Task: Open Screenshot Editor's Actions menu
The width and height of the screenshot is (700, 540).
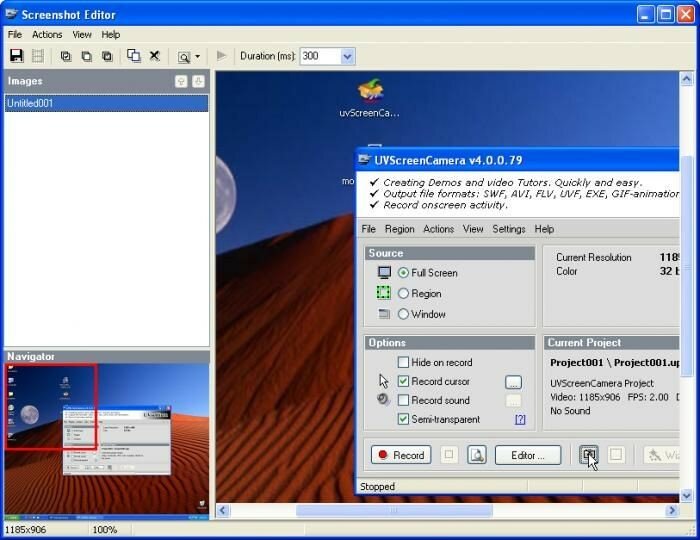Action: [47, 34]
